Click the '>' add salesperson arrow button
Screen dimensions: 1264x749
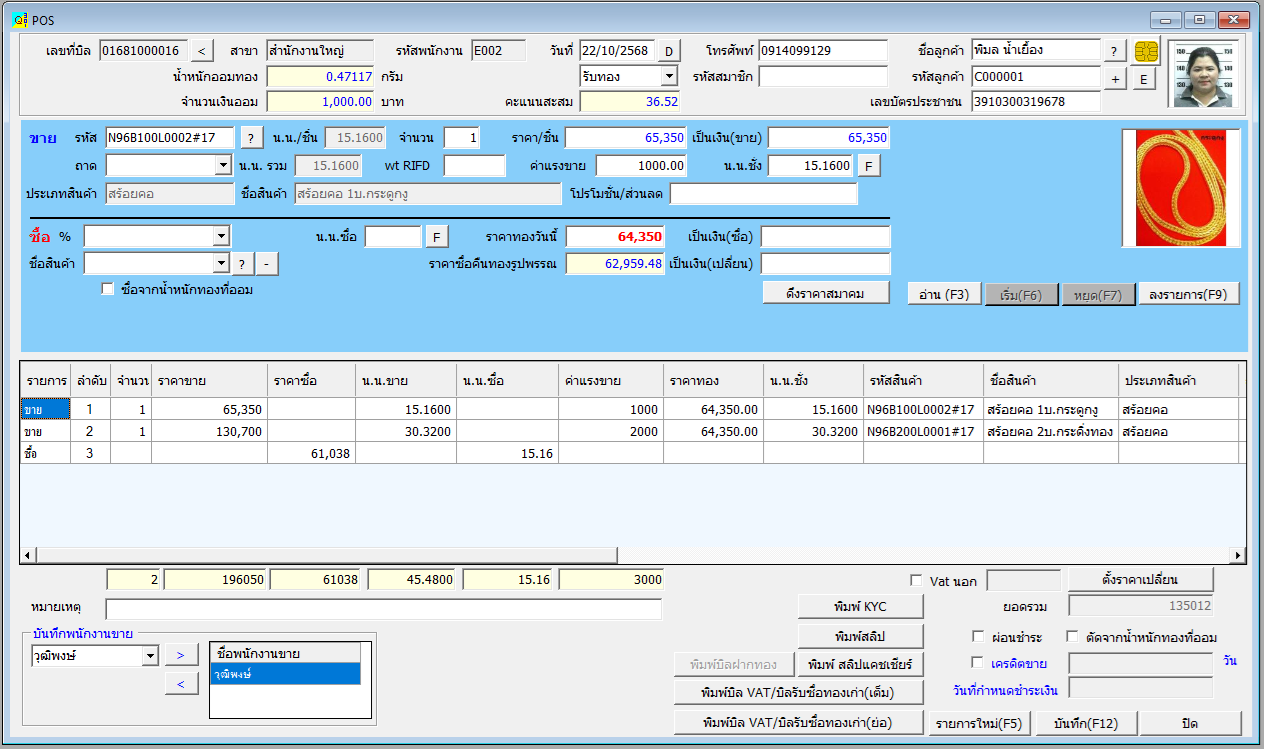point(180,655)
